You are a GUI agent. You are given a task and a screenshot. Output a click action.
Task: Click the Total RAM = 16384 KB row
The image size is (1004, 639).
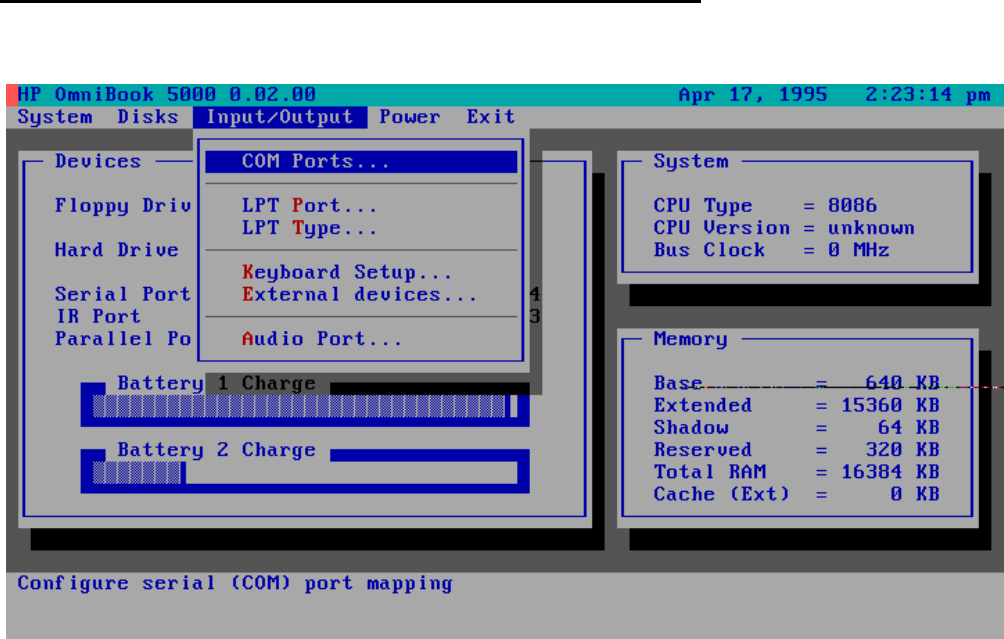797,472
